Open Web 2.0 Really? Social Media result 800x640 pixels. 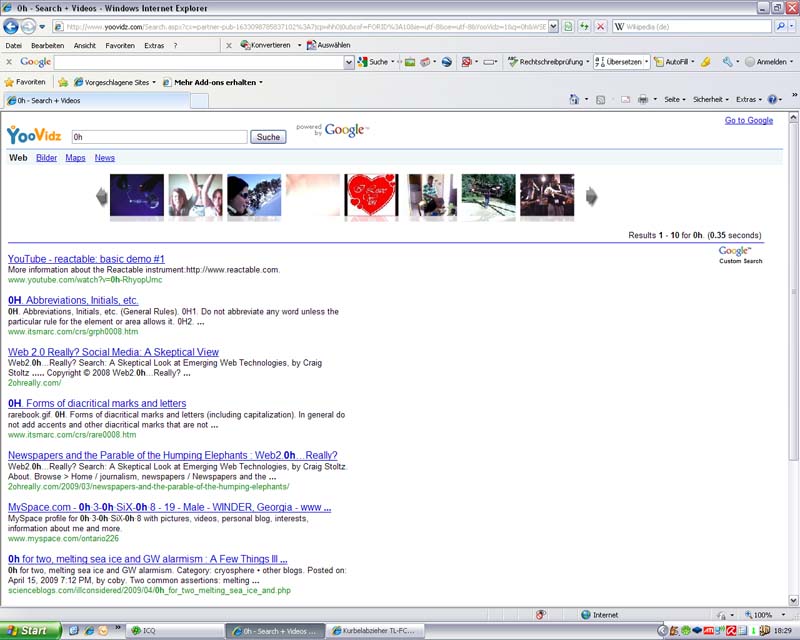[x=113, y=352]
